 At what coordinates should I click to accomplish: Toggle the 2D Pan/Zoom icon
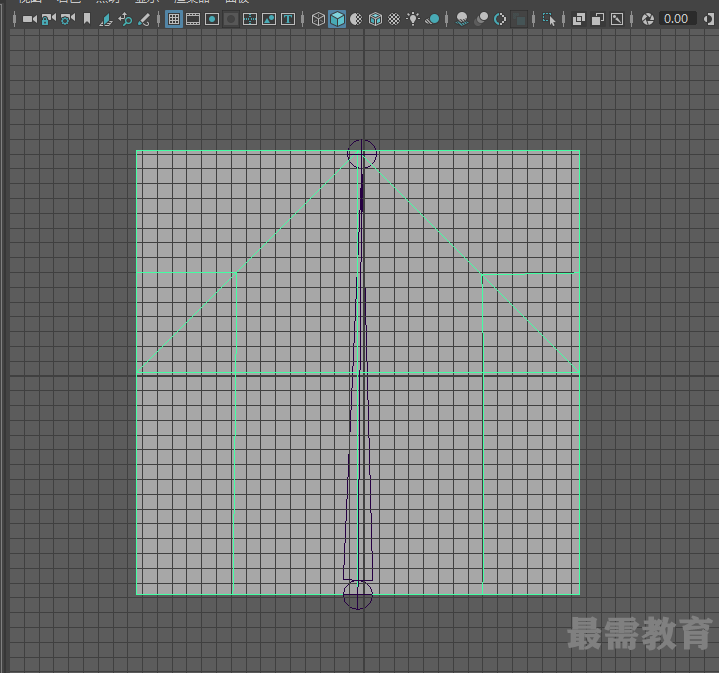click(125, 19)
